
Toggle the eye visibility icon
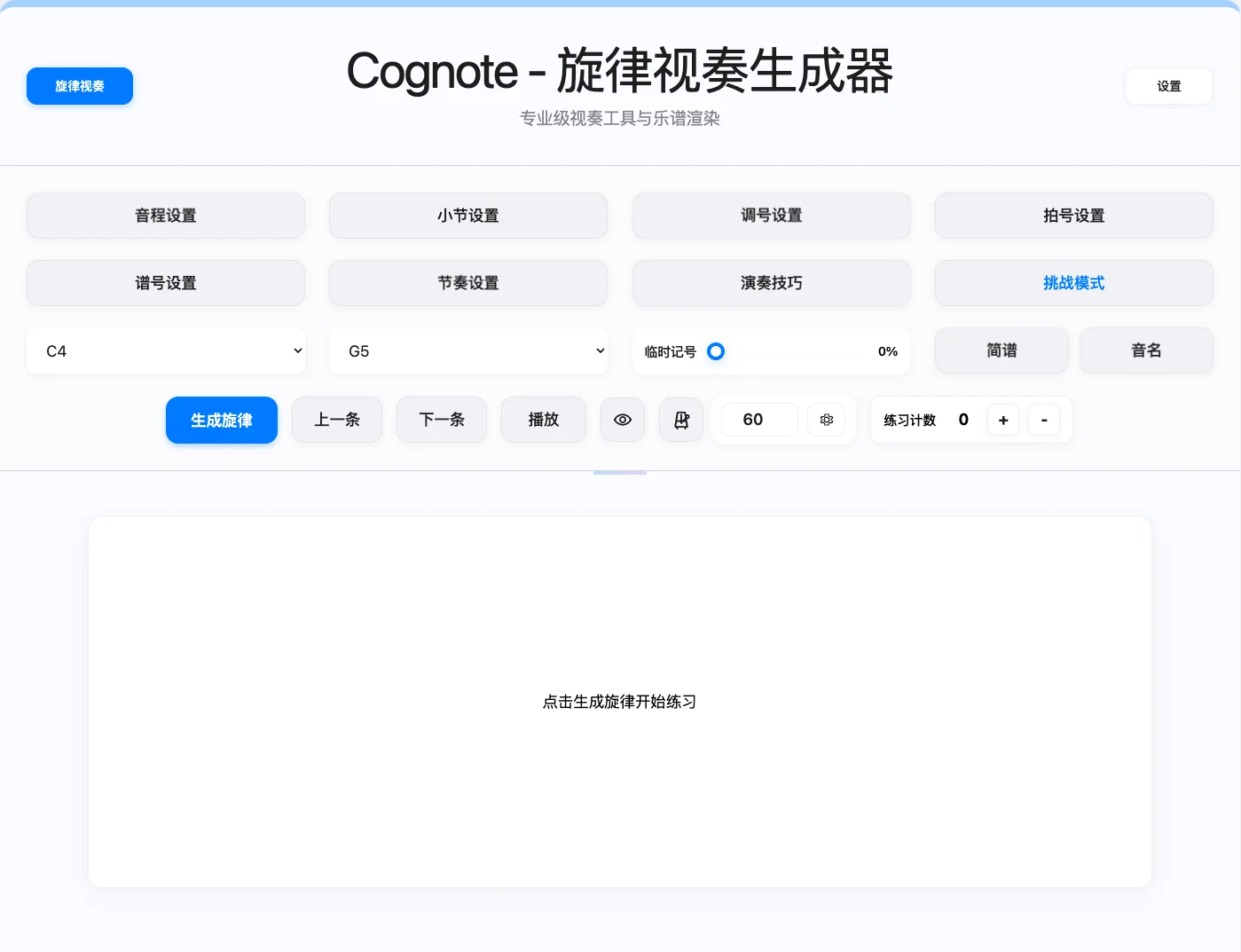pos(623,420)
